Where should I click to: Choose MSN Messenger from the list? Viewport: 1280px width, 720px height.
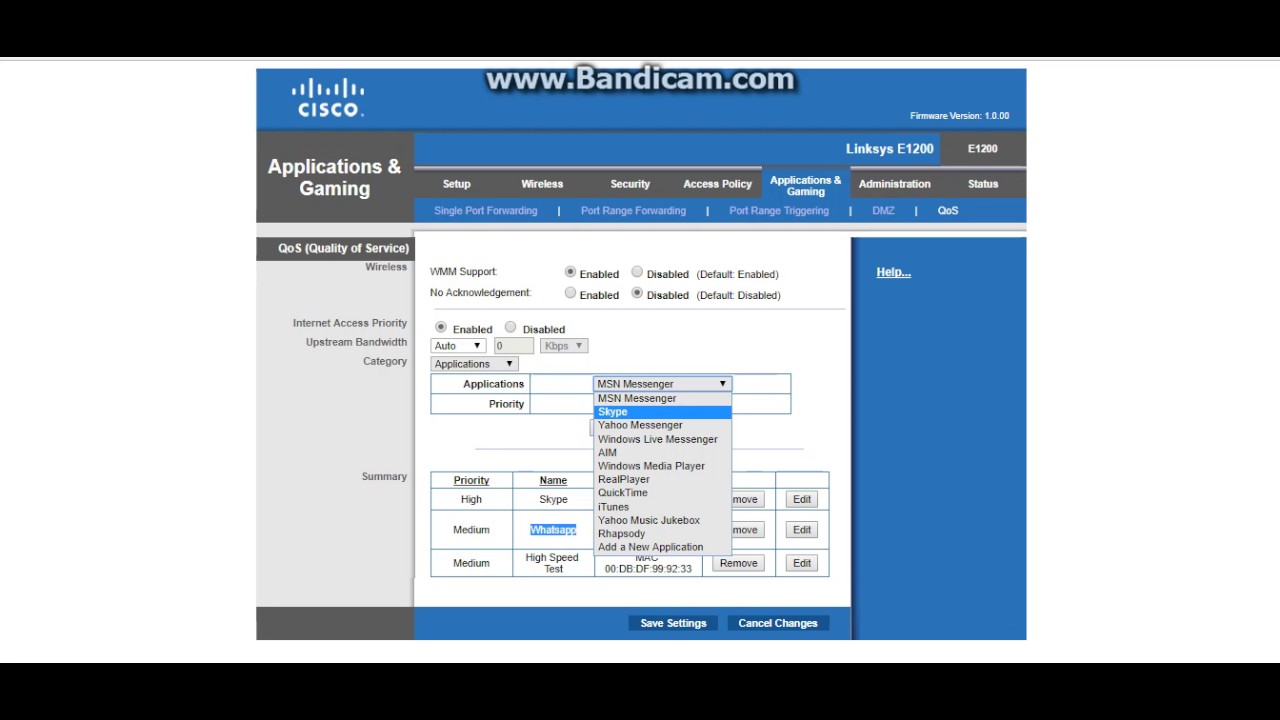[663, 398]
